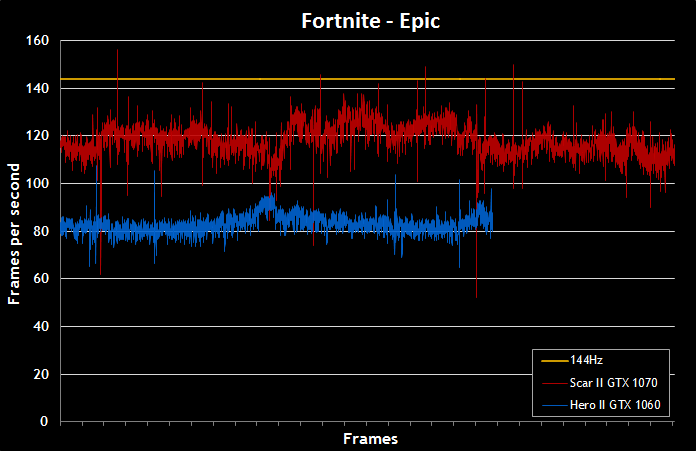Image resolution: width=696 pixels, height=451 pixels.
Task: Click the "20" y-axis label
Action: tap(41, 374)
